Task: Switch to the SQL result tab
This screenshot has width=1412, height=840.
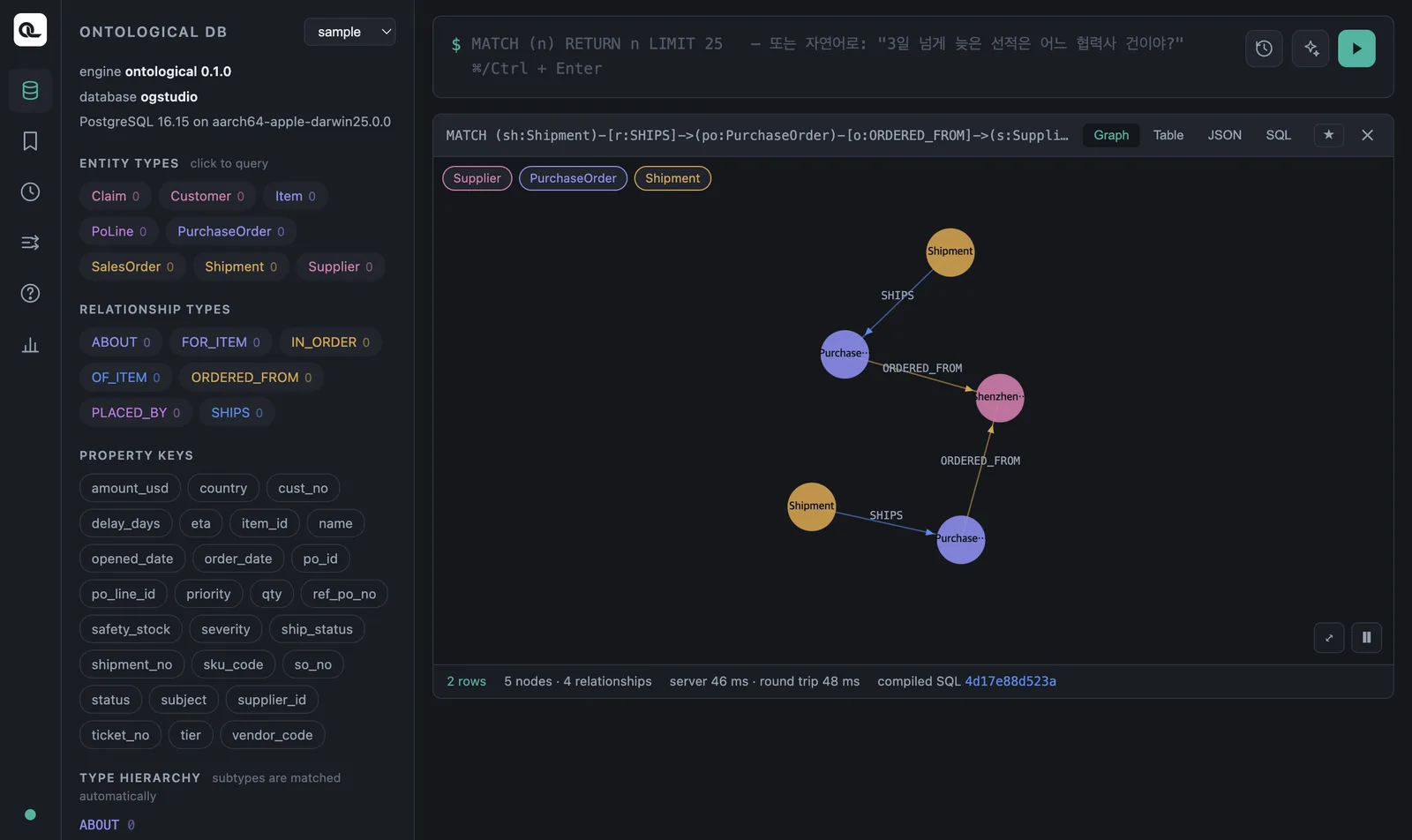Action: pyautogui.click(x=1278, y=135)
